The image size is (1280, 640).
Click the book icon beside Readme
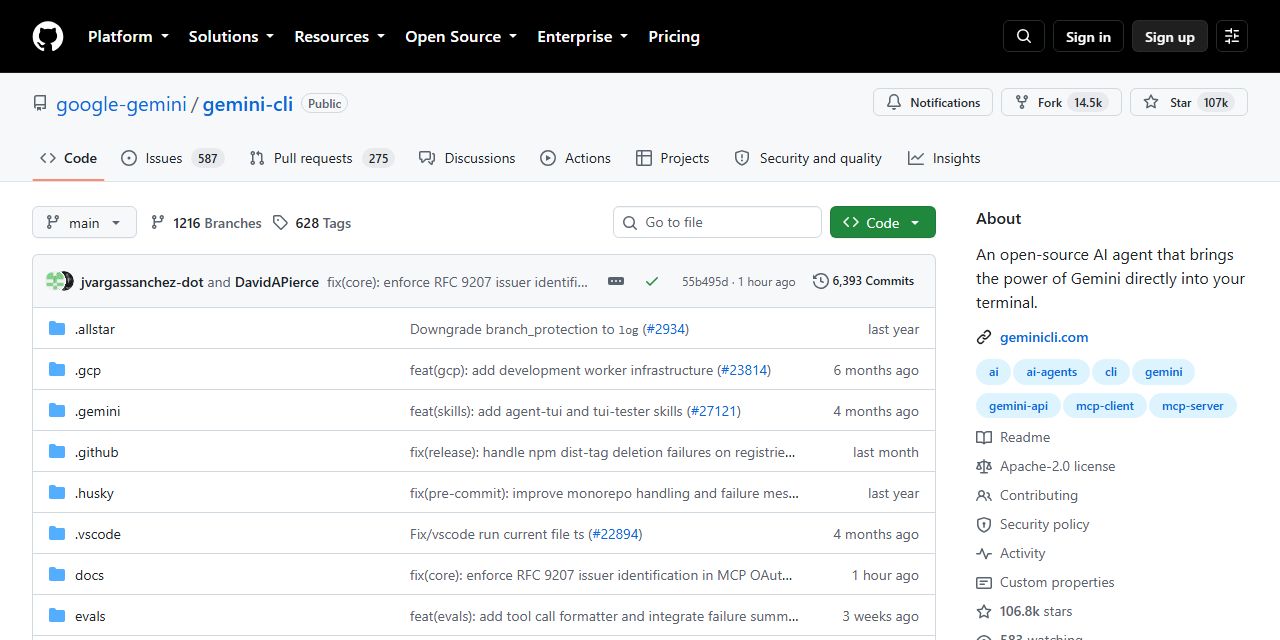pos(984,437)
